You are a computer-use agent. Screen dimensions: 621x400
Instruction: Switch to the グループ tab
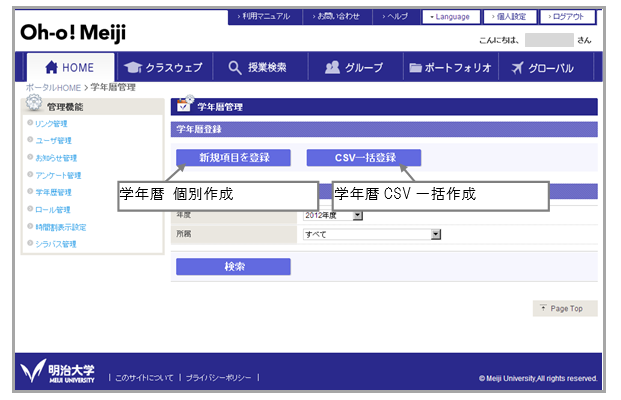[x=355, y=67]
